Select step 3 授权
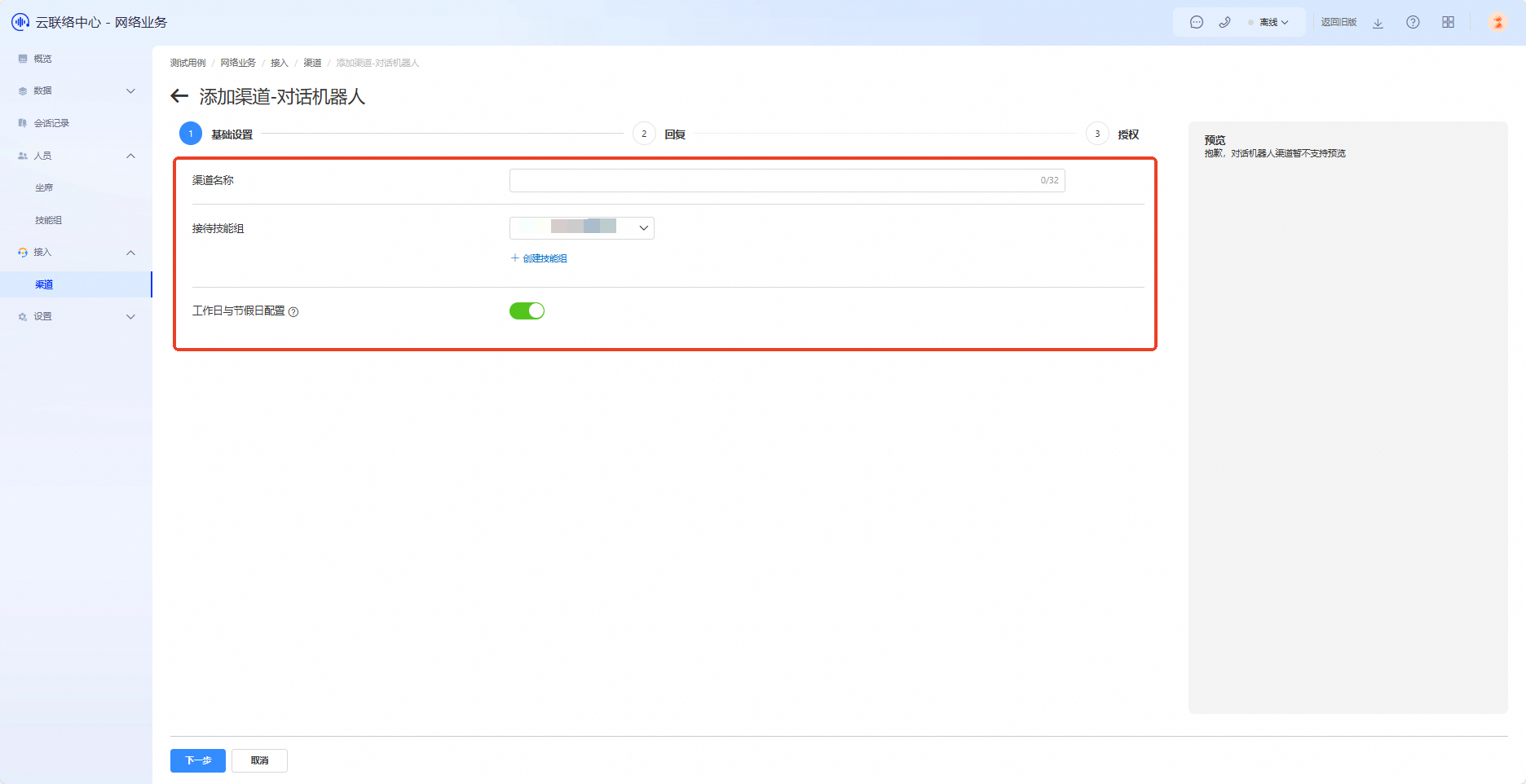1526x784 pixels. (1113, 134)
